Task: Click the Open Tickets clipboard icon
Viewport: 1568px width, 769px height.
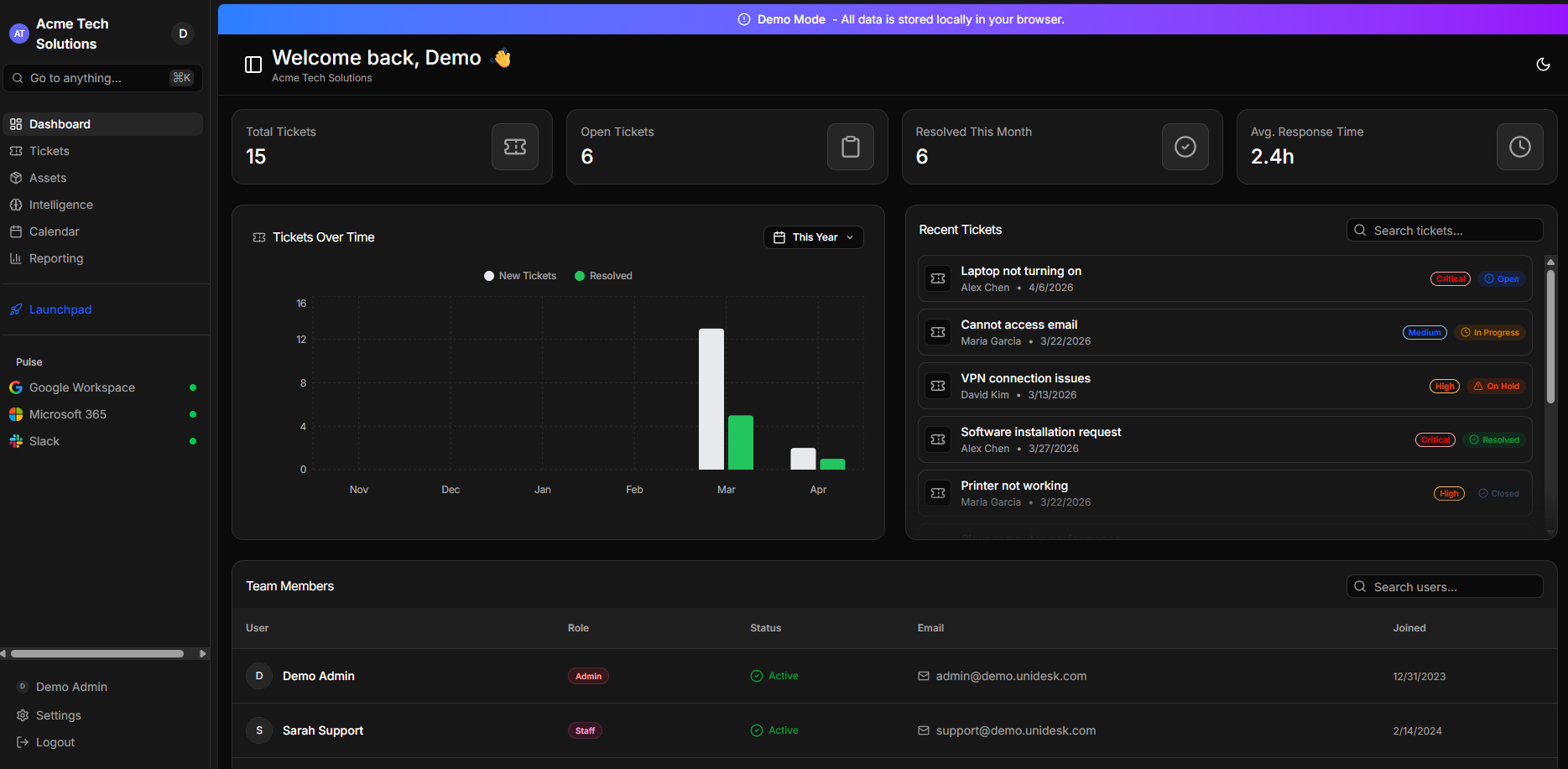Action: pos(851,147)
